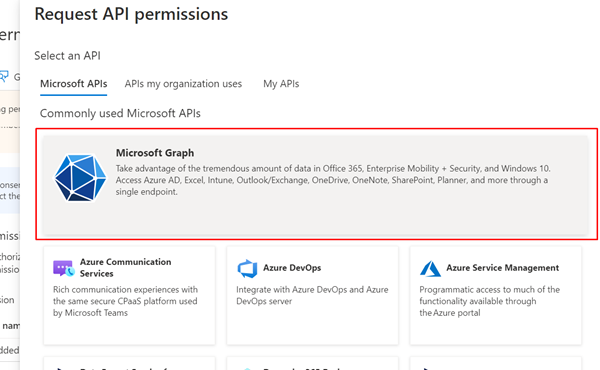Click 'Programmatic access' description text
Screen dimensions: 600x370
(490, 301)
